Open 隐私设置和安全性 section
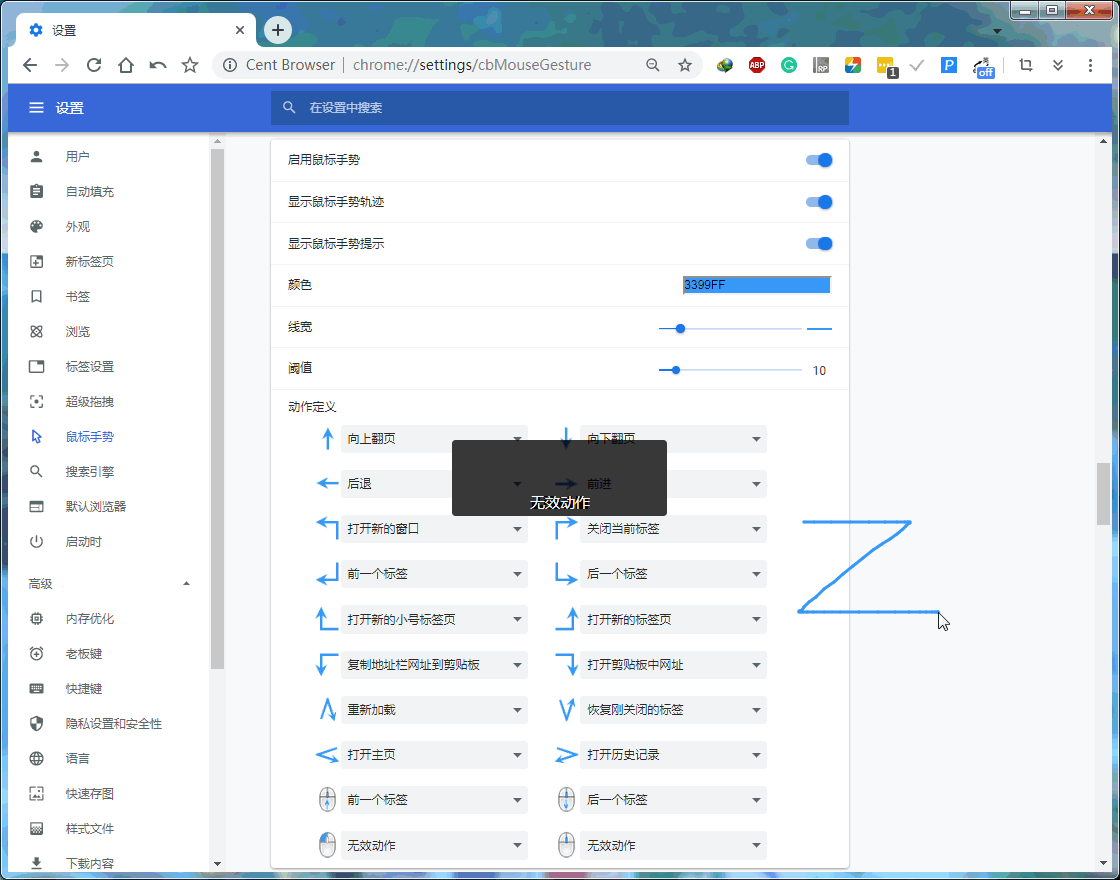The image size is (1120, 880). pos(113,724)
